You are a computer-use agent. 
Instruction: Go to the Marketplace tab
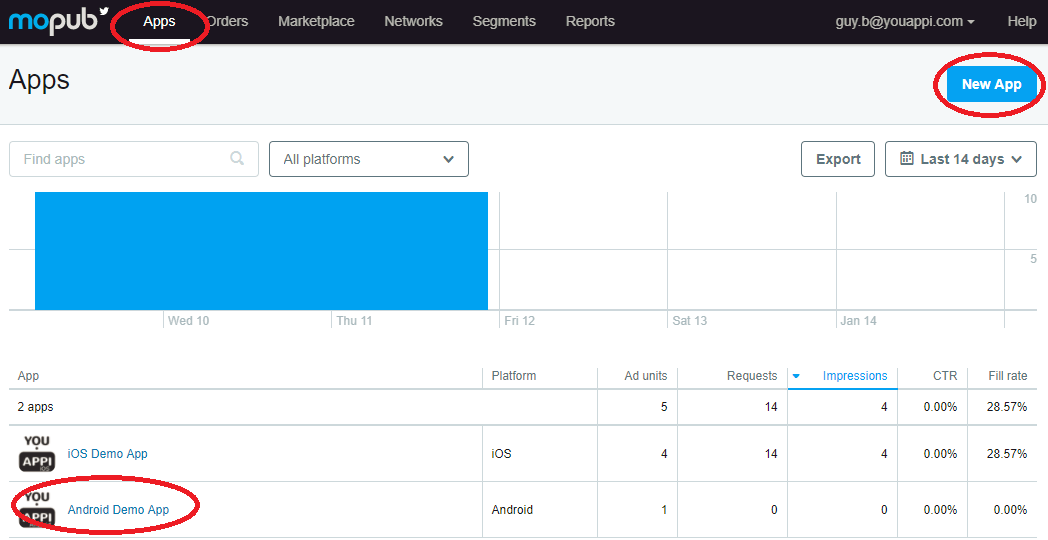[316, 21]
